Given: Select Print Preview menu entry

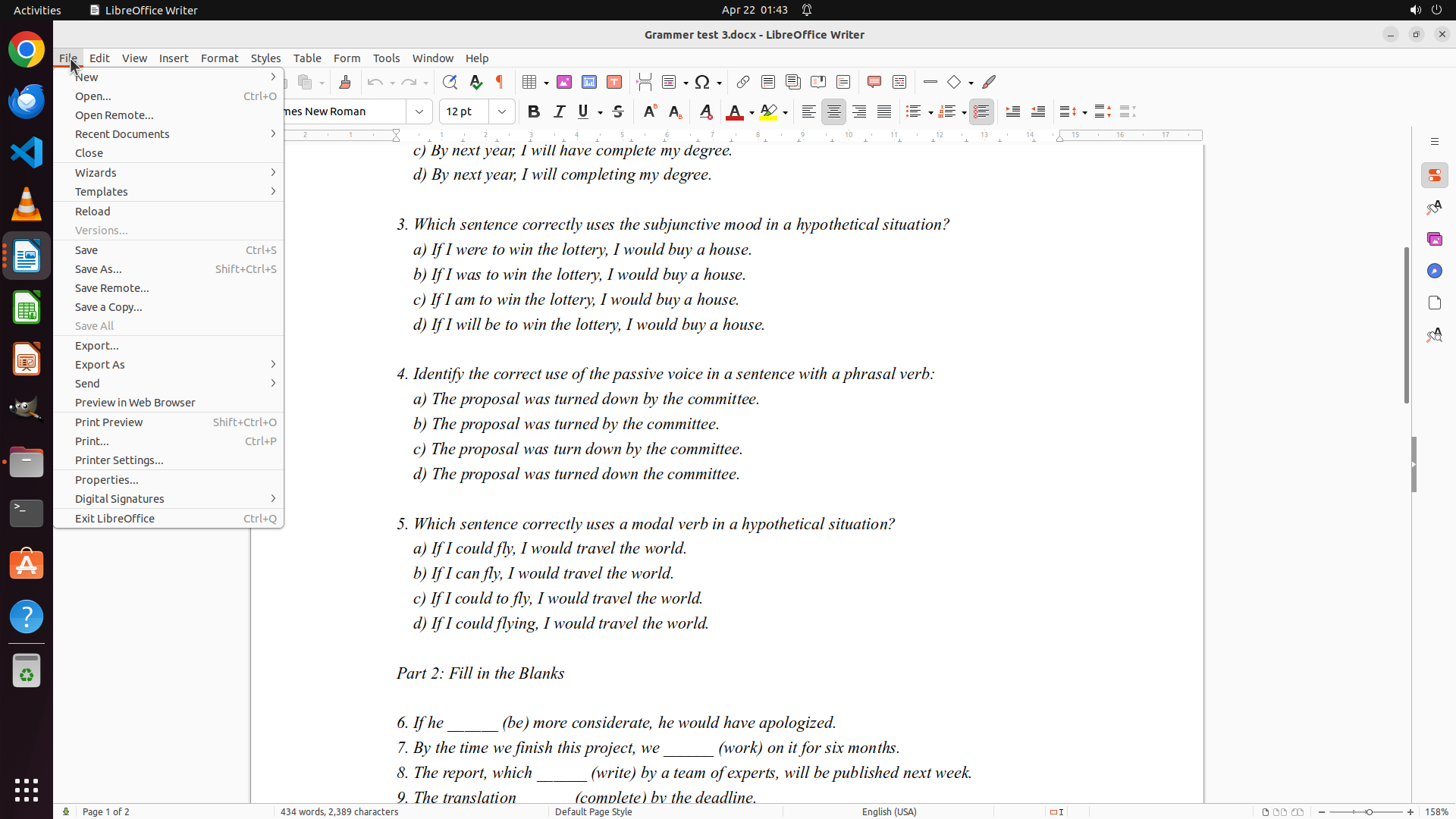Looking at the screenshot, I should click(x=109, y=422).
